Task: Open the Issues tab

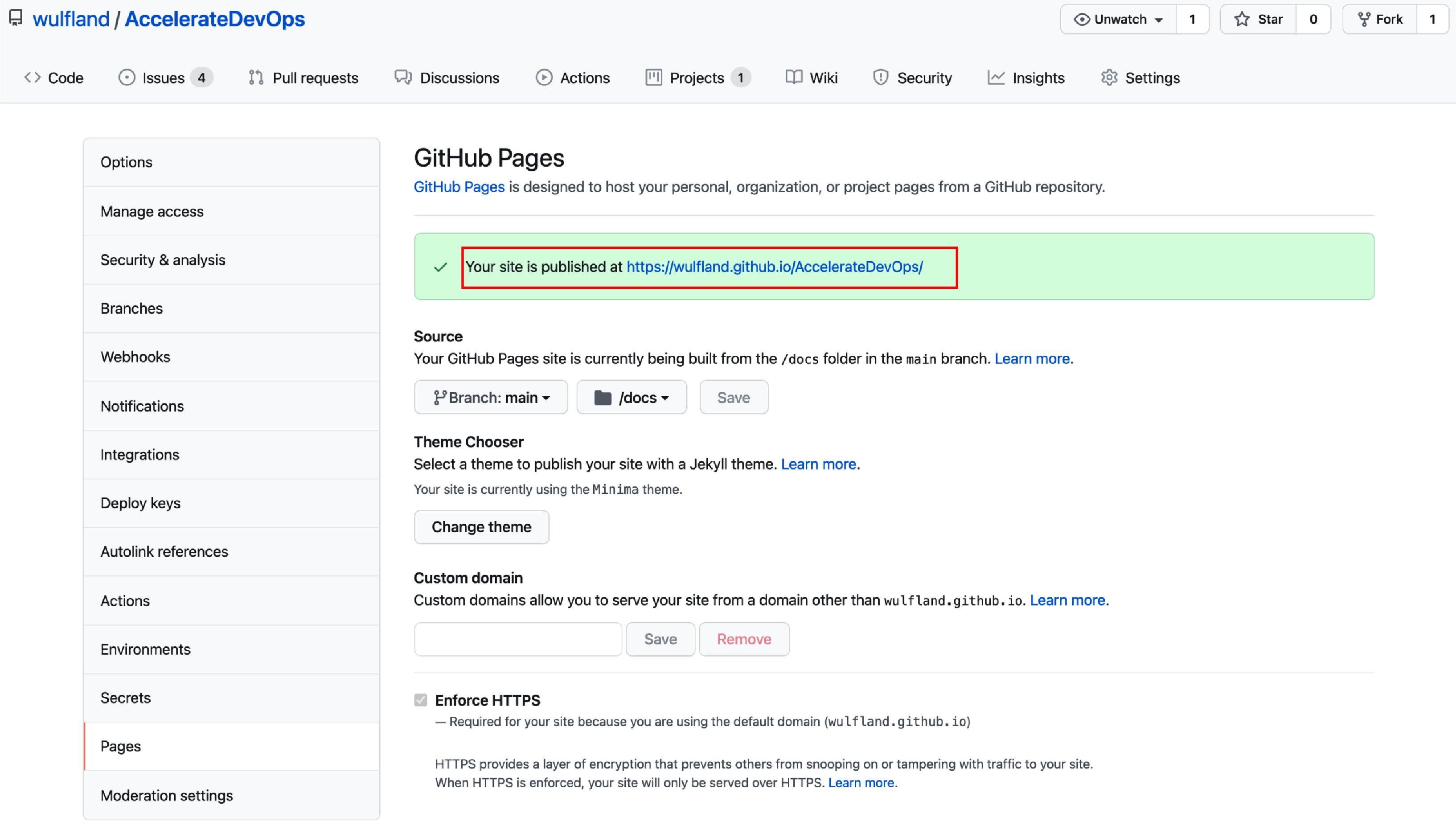Action: [166, 77]
